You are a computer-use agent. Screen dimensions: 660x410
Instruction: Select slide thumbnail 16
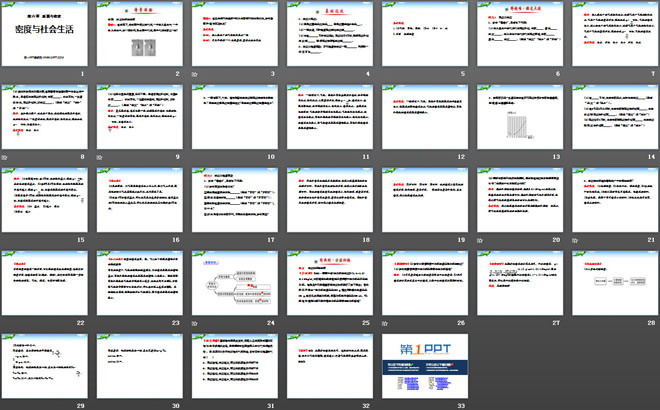(x=140, y=200)
